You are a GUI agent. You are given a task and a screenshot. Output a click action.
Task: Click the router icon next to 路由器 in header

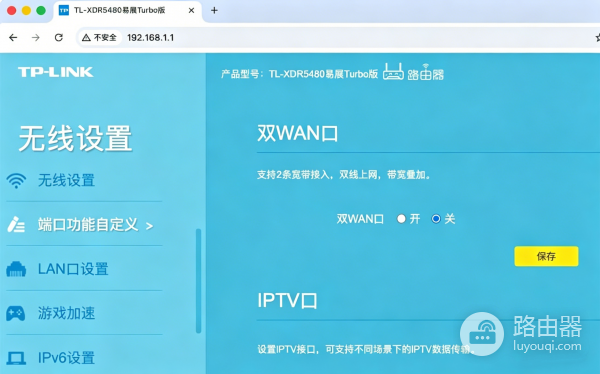[393, 72]
